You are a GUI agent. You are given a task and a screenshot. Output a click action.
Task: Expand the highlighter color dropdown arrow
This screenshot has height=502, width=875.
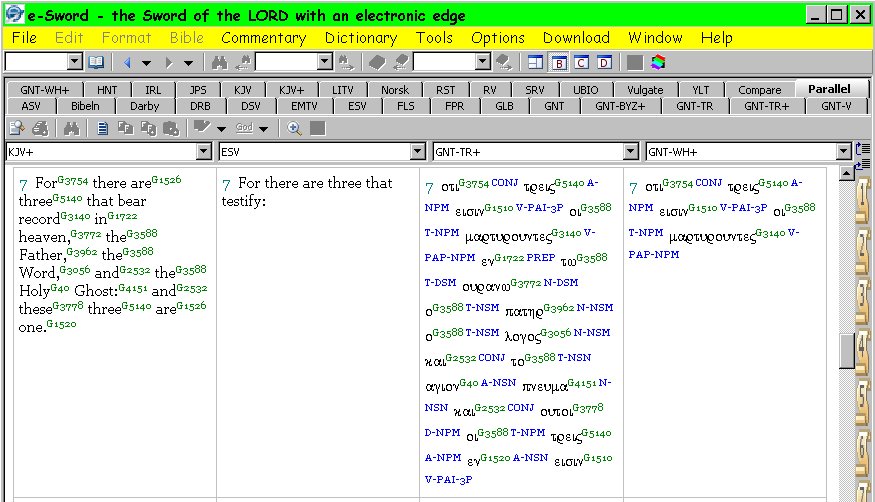pyautogui.click(x=221, y=129)
